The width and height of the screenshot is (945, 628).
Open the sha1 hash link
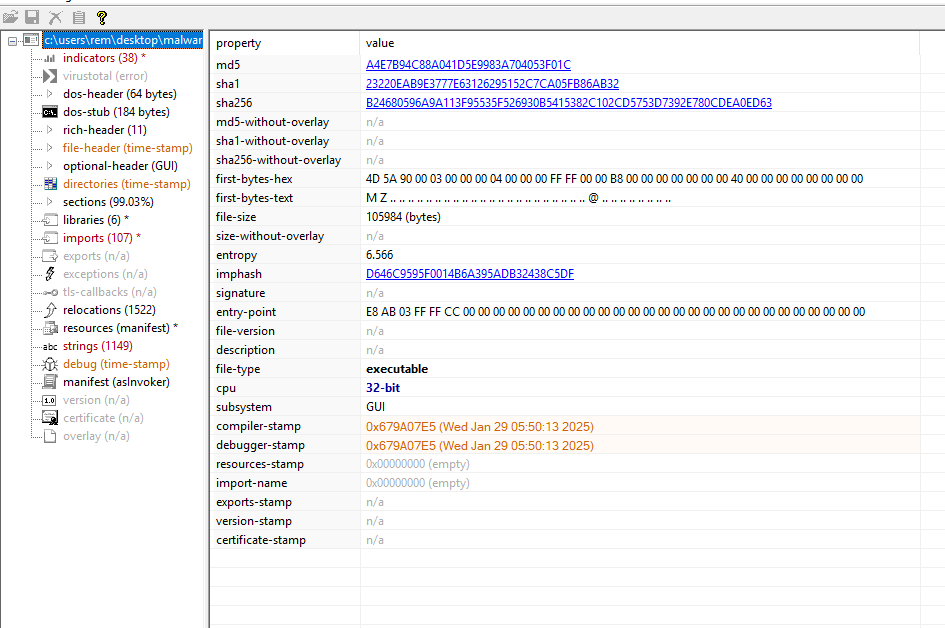tap(492, 84)
